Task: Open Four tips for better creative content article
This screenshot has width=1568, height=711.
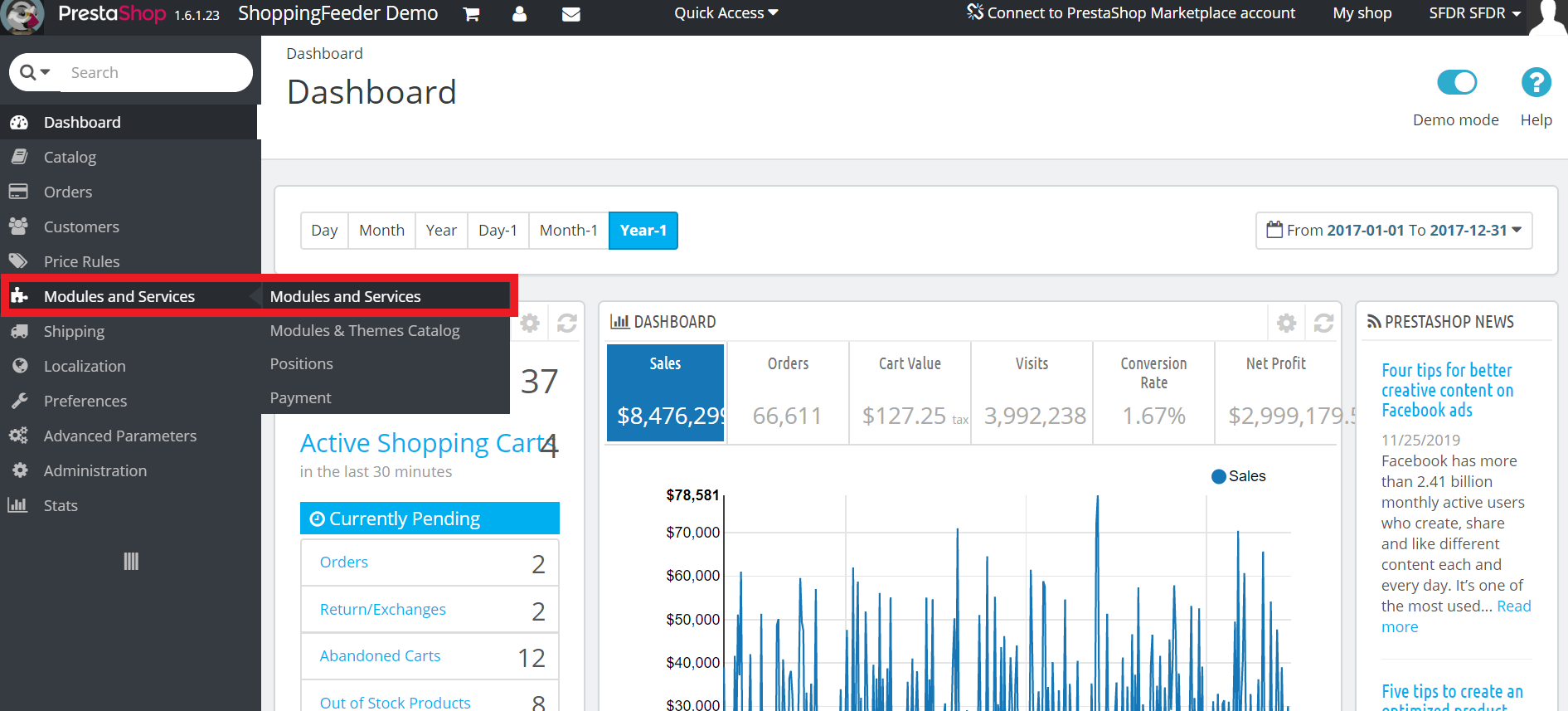Action: click(1448, 390)
